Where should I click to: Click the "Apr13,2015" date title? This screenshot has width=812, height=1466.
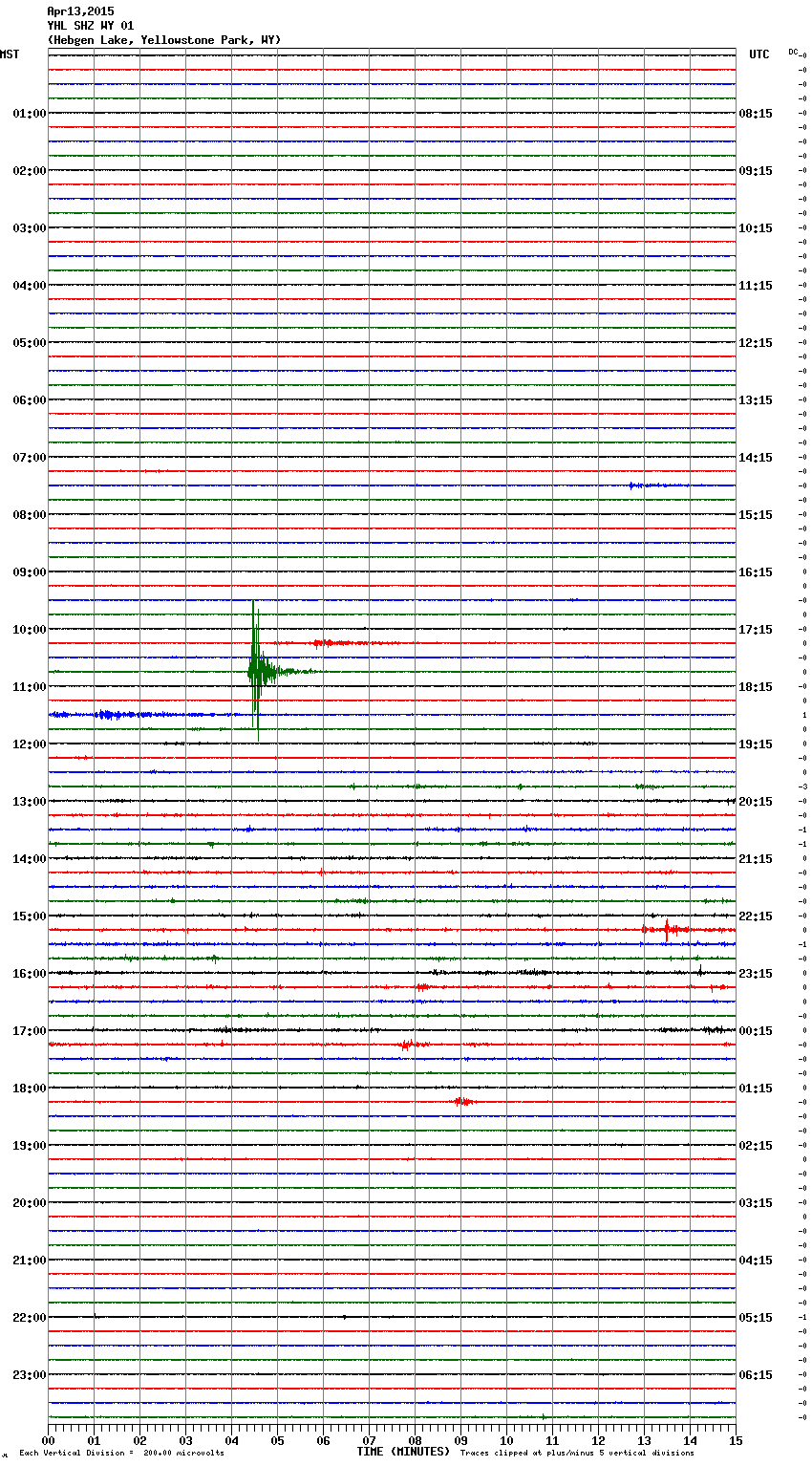(x=80, y=11)
